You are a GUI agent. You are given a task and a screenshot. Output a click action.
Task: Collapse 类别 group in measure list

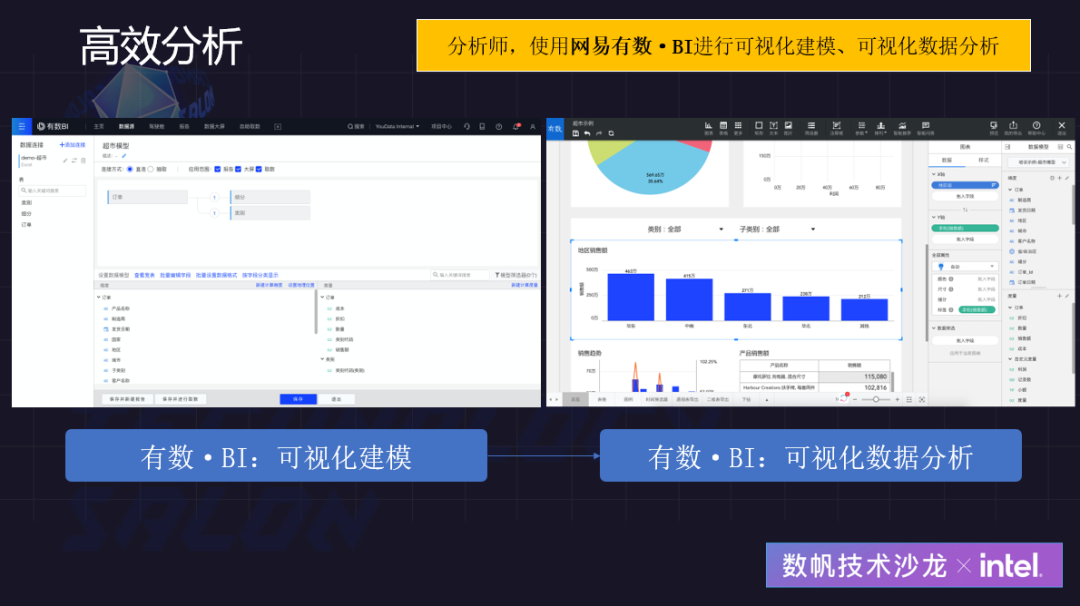coord(322,359)
